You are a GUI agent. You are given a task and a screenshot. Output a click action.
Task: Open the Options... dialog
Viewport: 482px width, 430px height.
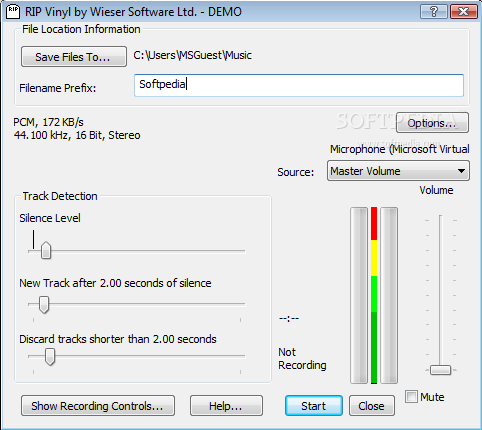[x=432, y=123]
